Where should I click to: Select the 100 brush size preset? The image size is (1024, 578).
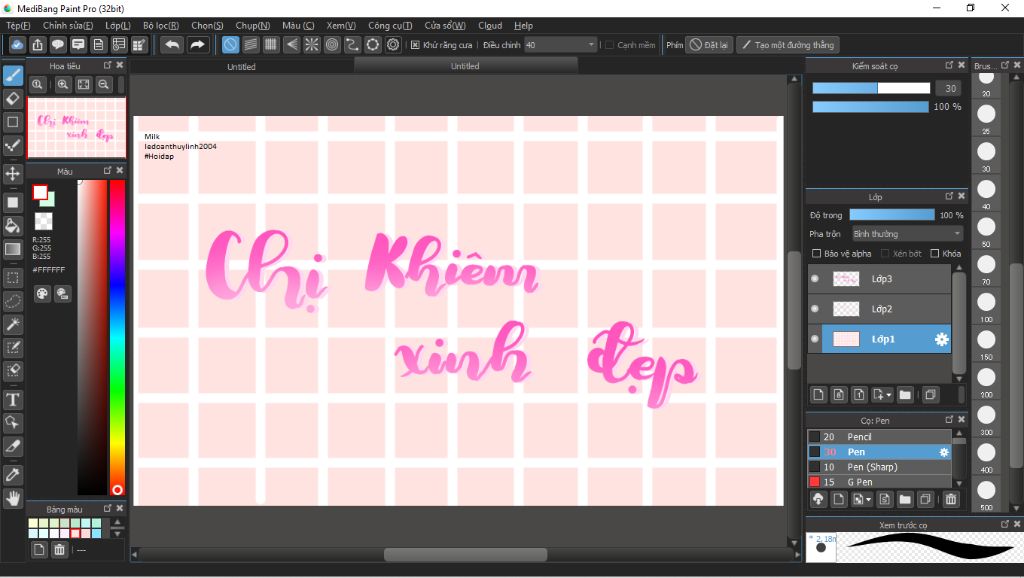pos(986,305)
